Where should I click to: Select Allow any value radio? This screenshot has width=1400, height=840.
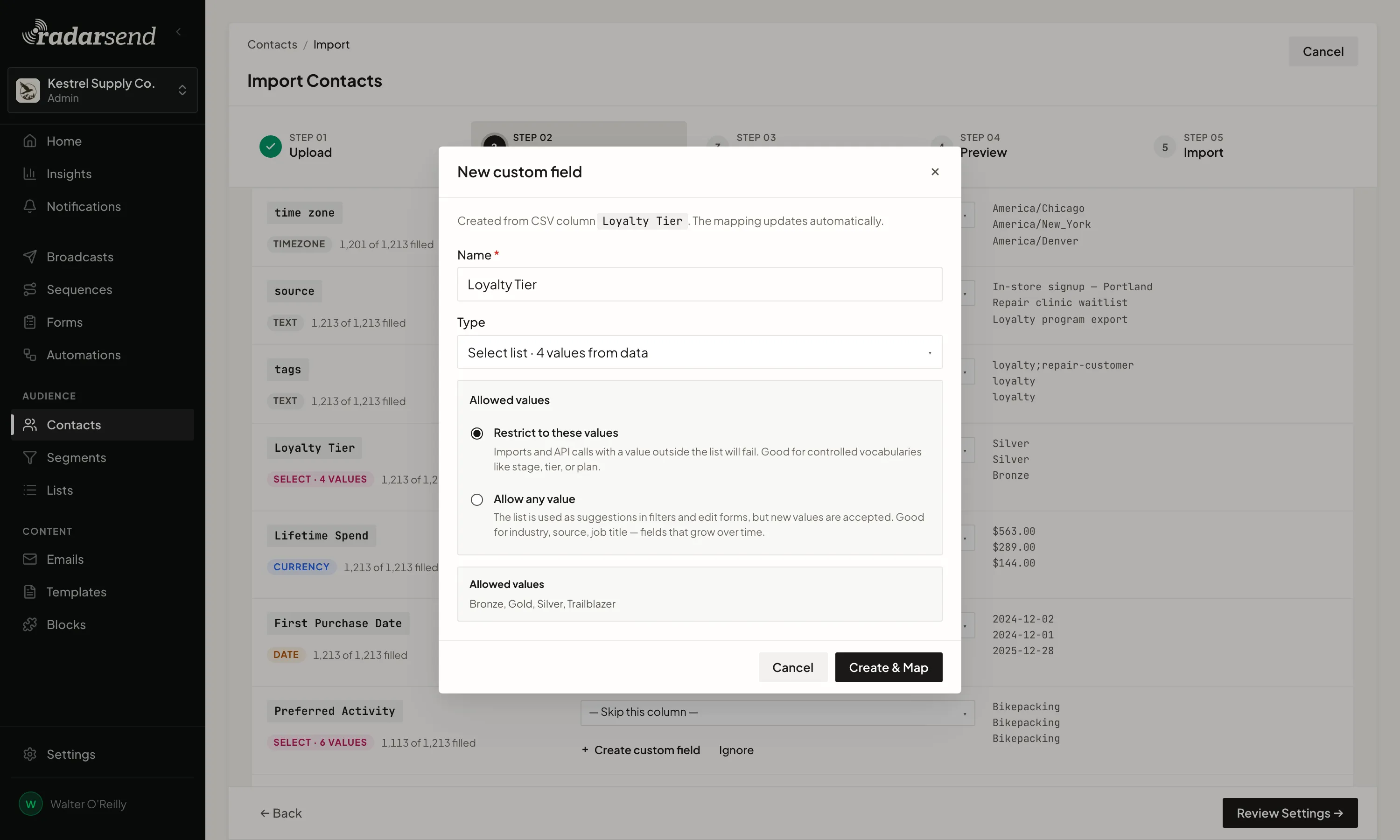477,500
